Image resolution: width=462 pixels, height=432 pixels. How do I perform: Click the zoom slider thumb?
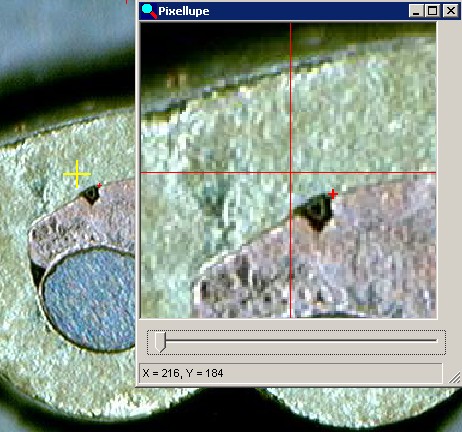click(160, 342)
